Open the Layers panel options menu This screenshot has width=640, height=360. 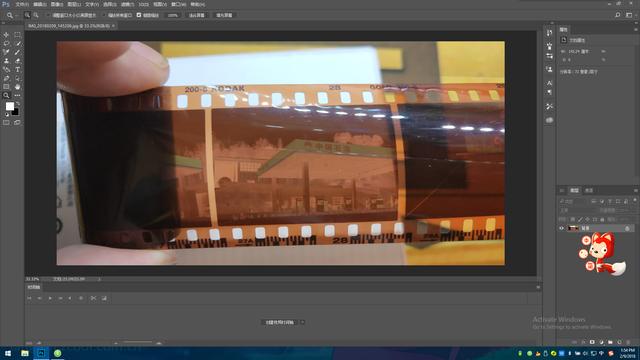[x=636, y=191]
